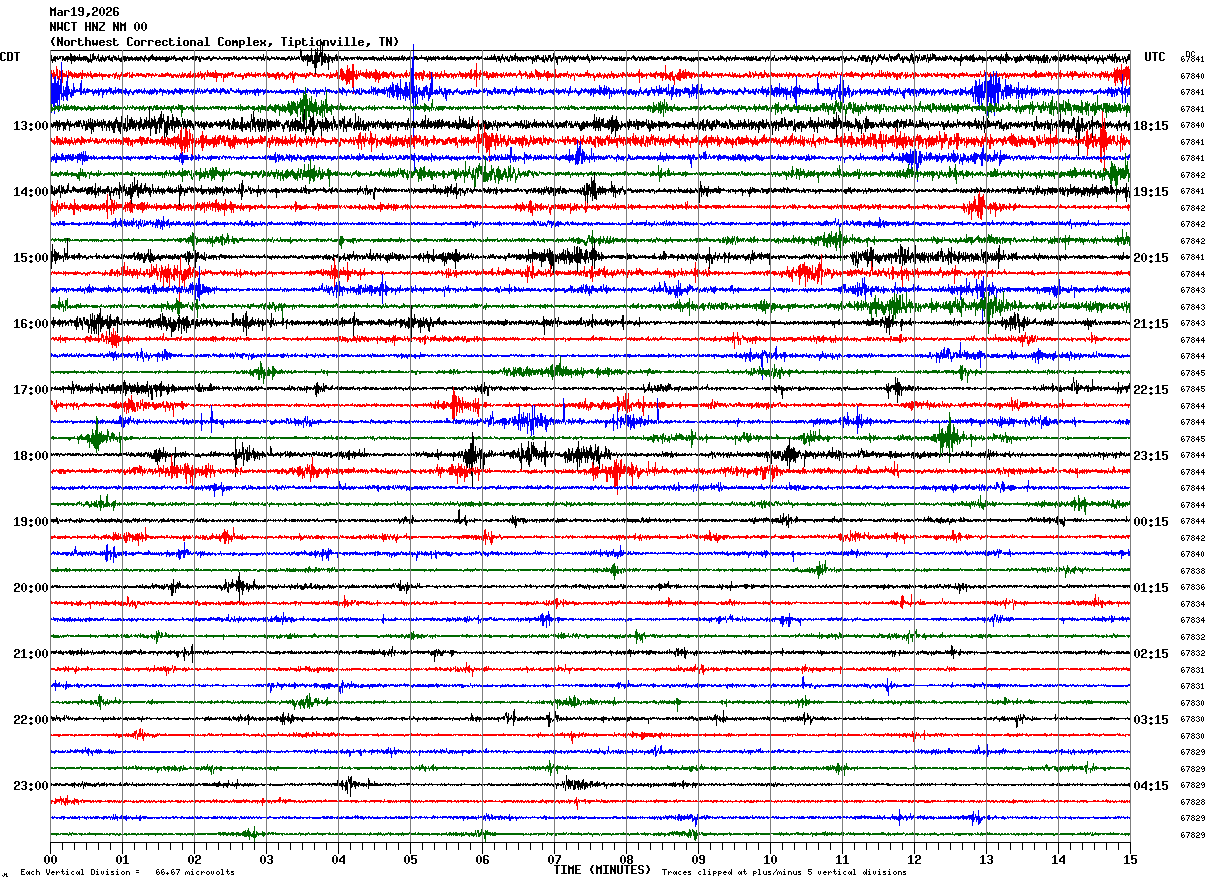Click the "CDT" timezone label
Screen dimensions: 1210x886
click(10, 57)
